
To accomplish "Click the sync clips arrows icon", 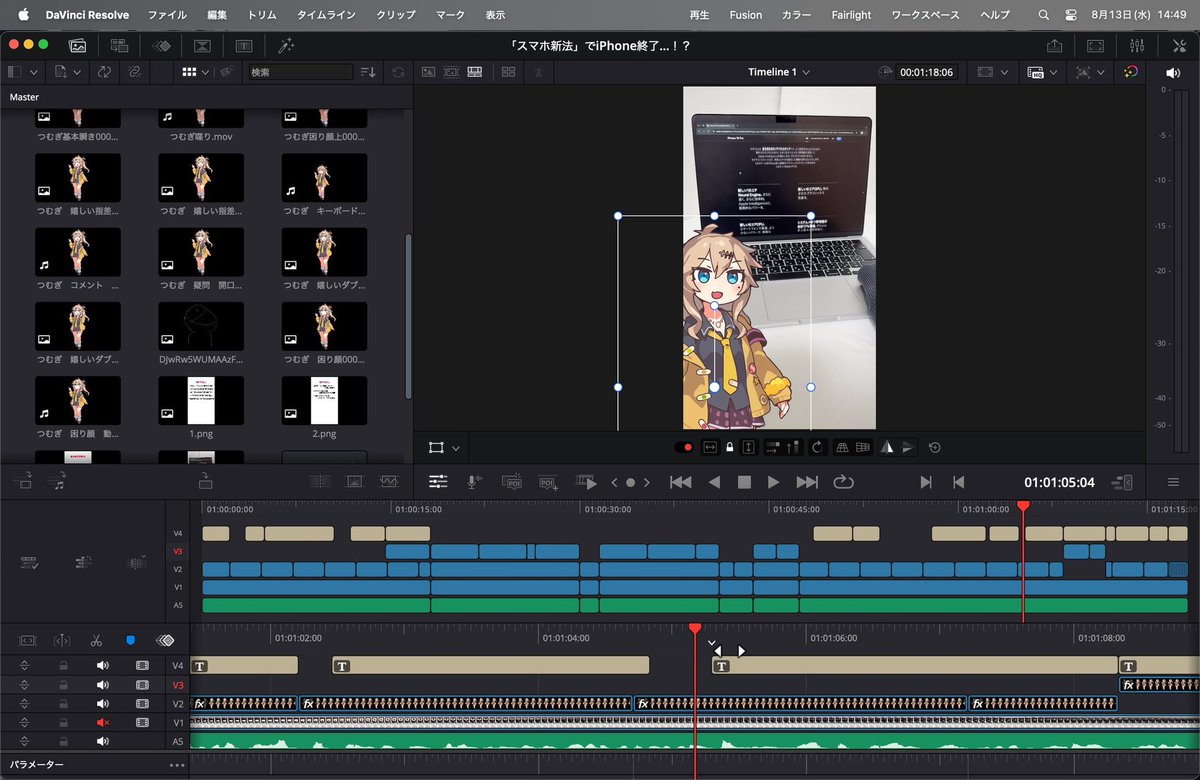I will pos(103,72).
